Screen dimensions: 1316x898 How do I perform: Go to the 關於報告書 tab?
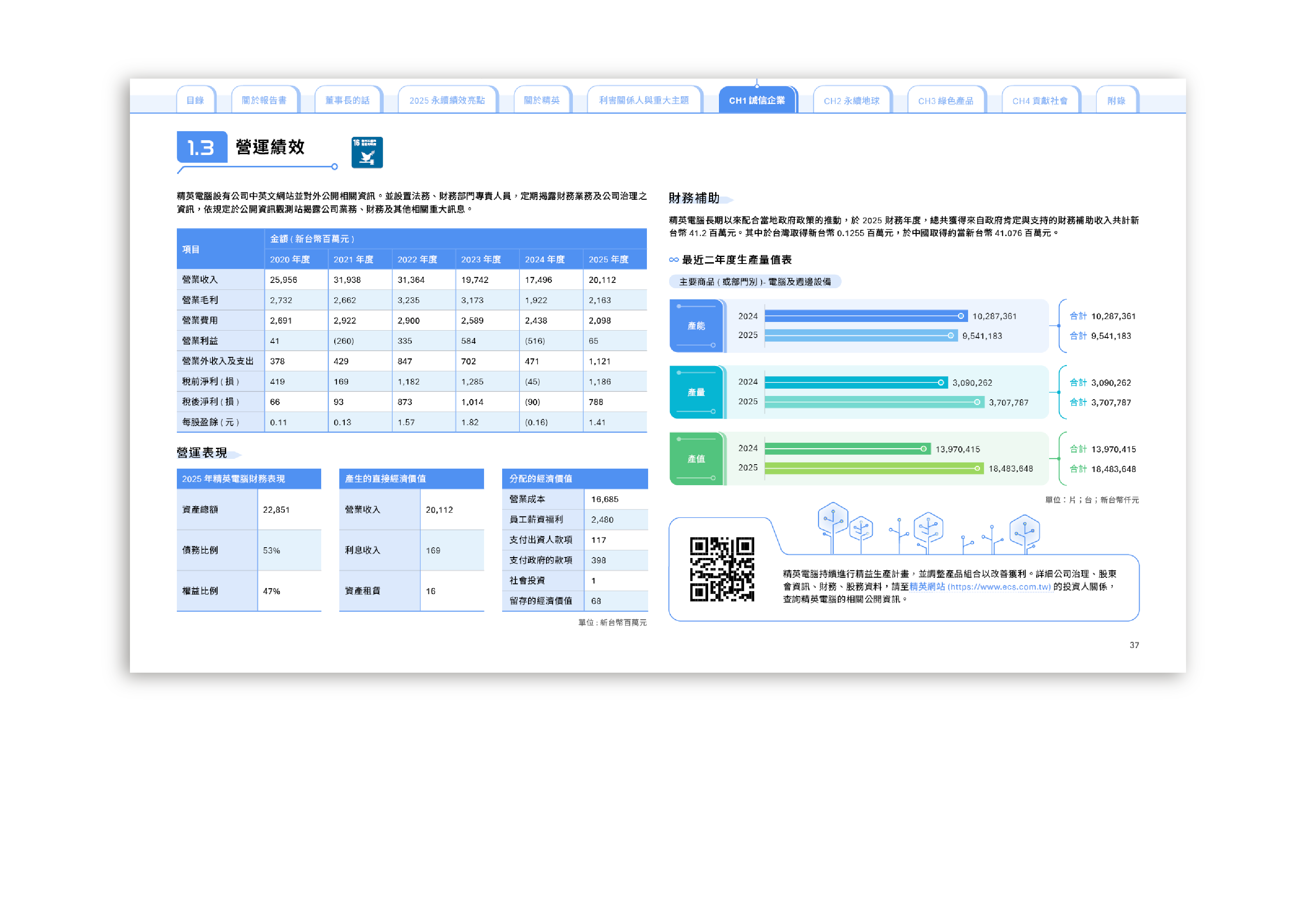(264, 100)
